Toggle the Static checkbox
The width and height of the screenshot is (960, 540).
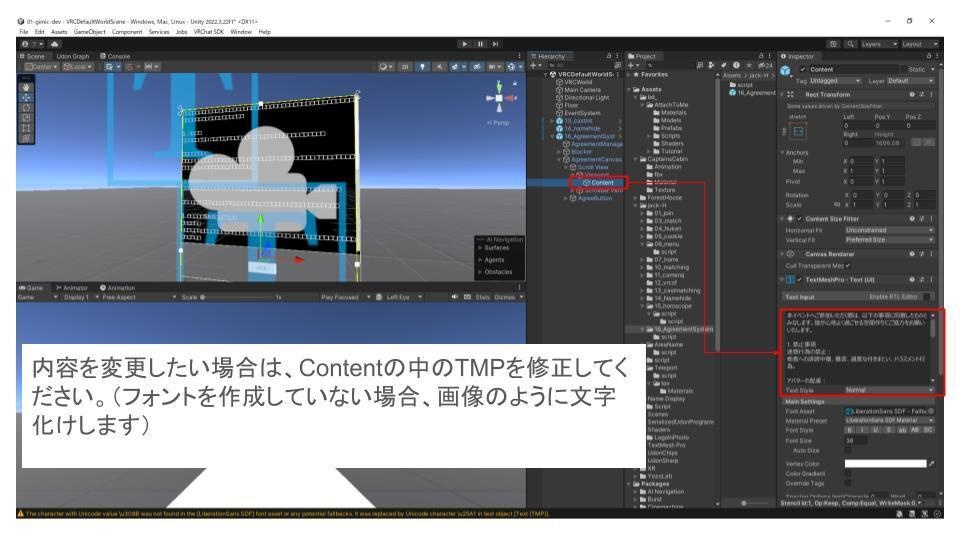tap(903, 70)
